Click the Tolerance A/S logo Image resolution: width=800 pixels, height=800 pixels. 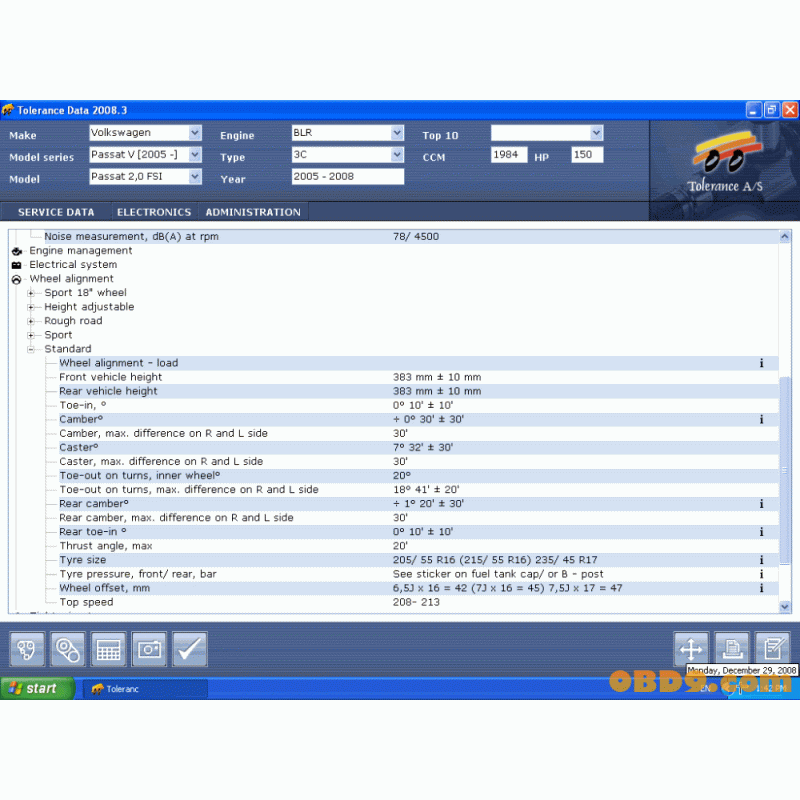725,162
